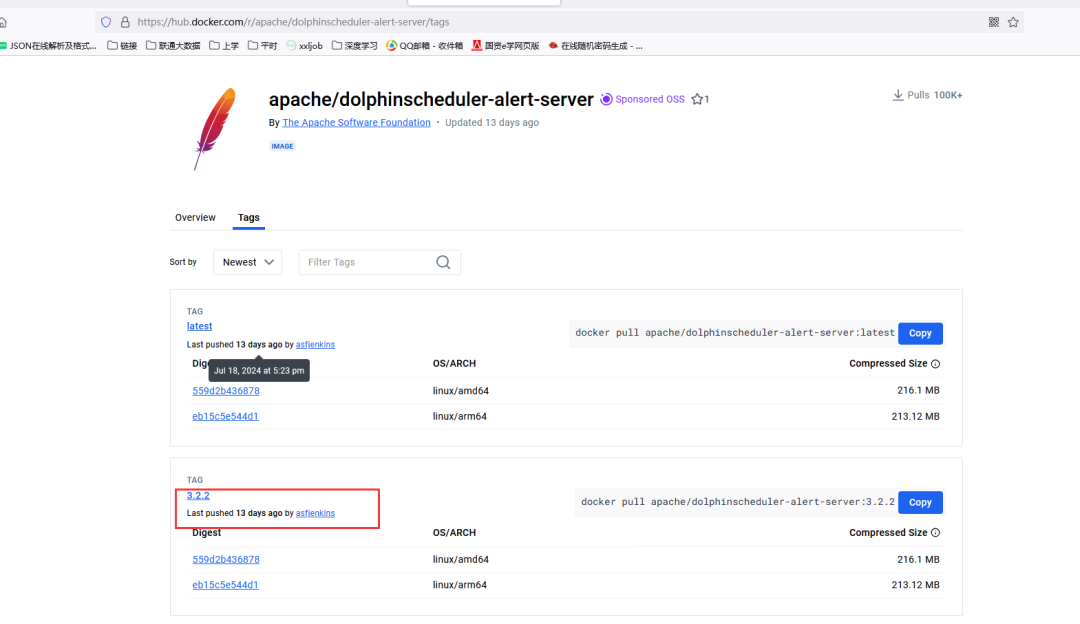Click linux/amd64 in the latest tag row
1080x624 pixels.
tap(461, 391)
